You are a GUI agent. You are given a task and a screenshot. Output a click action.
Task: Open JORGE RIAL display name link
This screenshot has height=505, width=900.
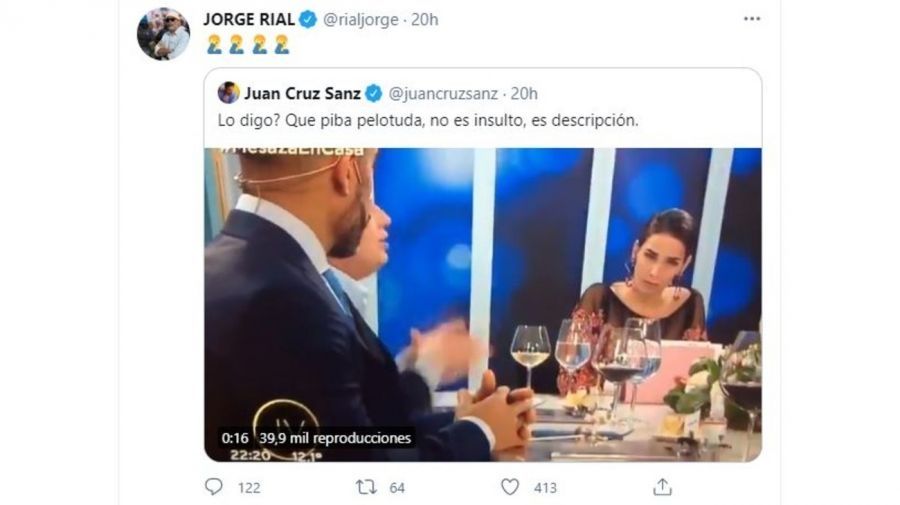coord(250,19)
